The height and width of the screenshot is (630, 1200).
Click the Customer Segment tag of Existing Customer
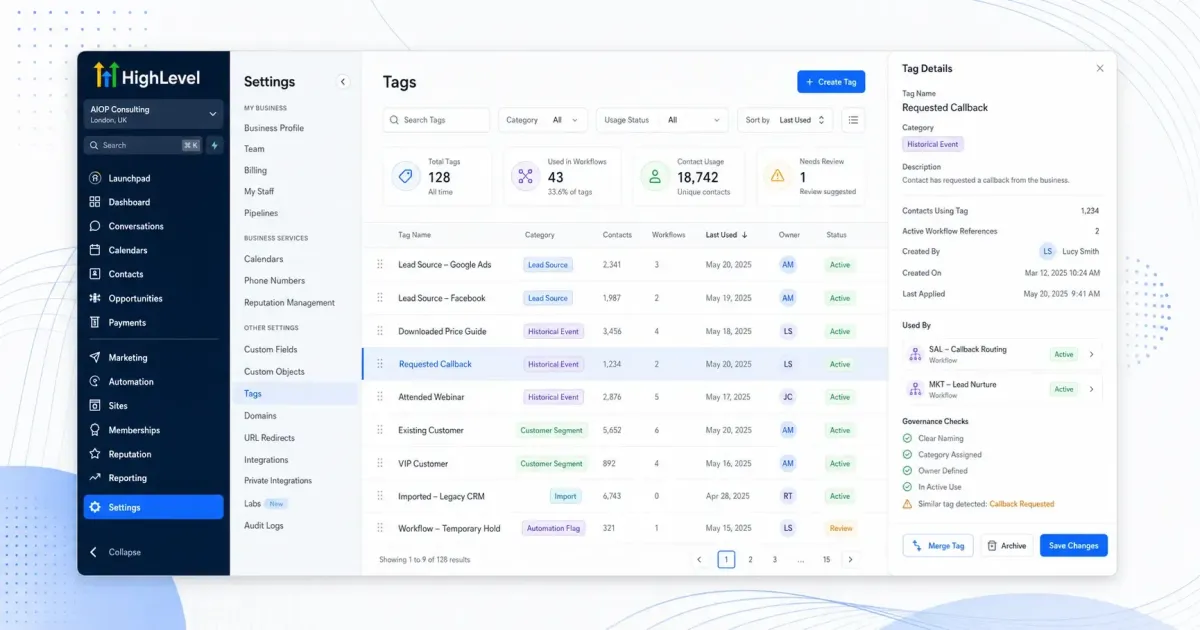(x=553, y=430)
